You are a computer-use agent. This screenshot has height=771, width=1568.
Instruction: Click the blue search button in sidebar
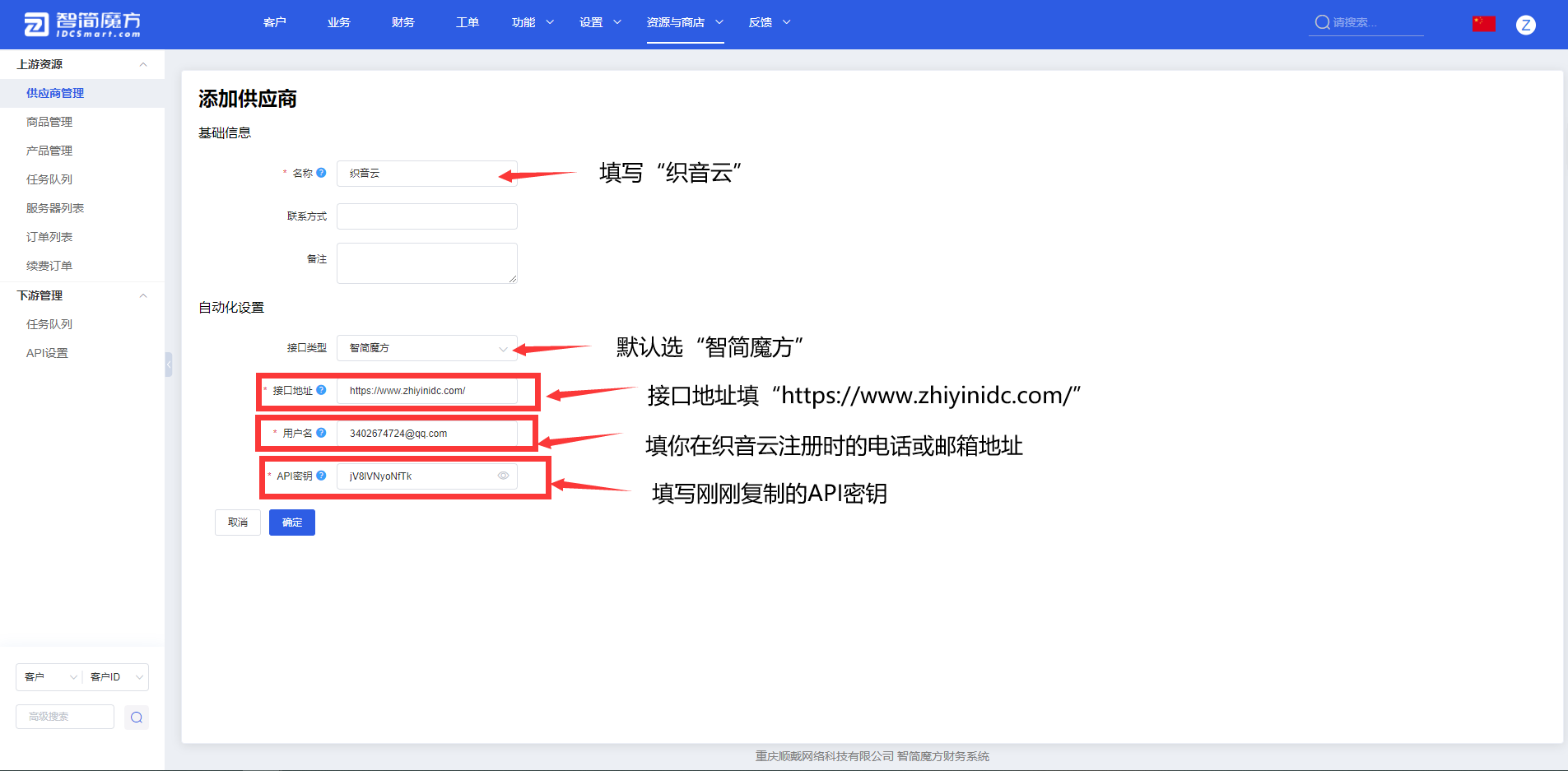pyautogui.click(x=137, y=718)
